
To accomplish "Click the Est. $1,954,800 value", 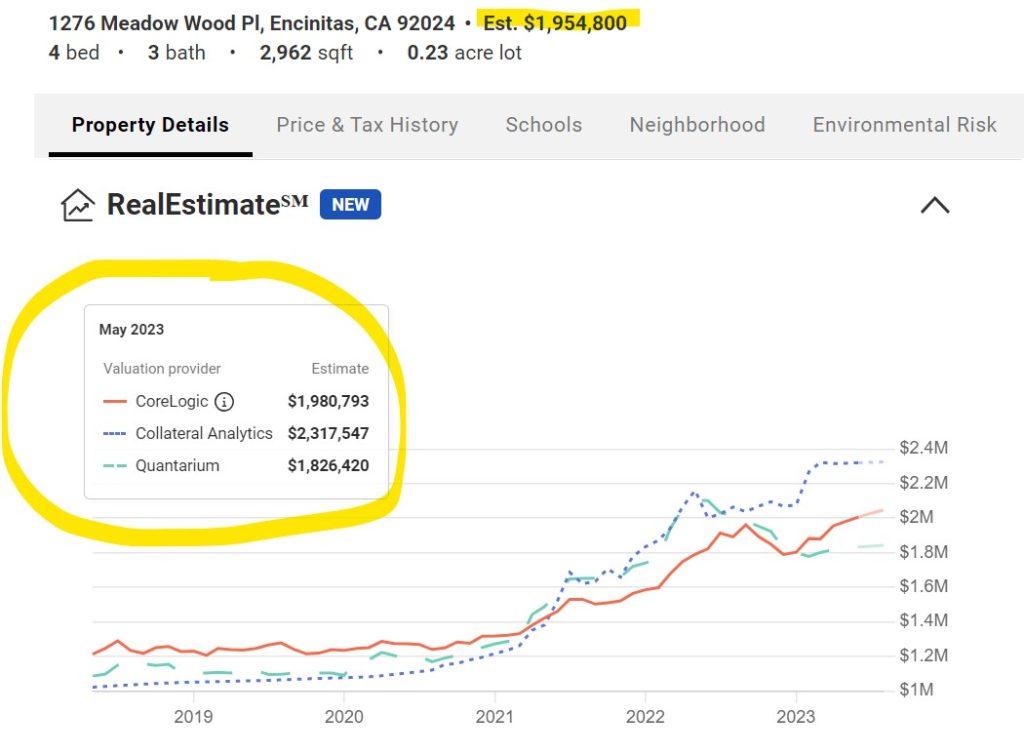I will 555,23.
